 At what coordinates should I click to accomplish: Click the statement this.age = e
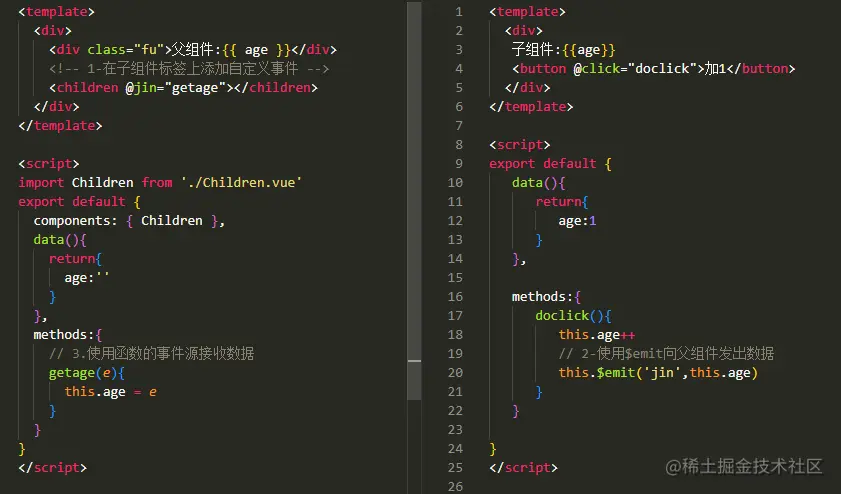click(110, 392)
